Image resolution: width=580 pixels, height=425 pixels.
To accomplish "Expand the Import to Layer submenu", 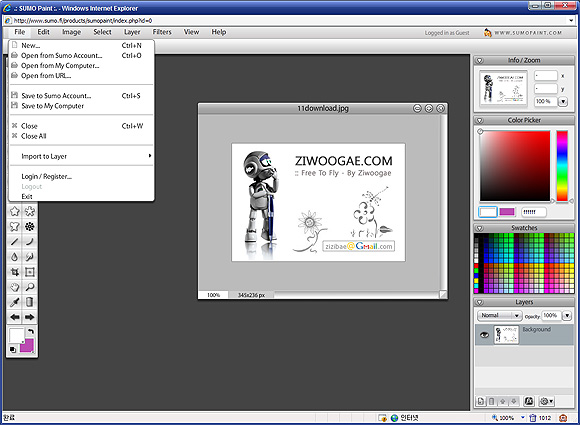I will point(81,156).
